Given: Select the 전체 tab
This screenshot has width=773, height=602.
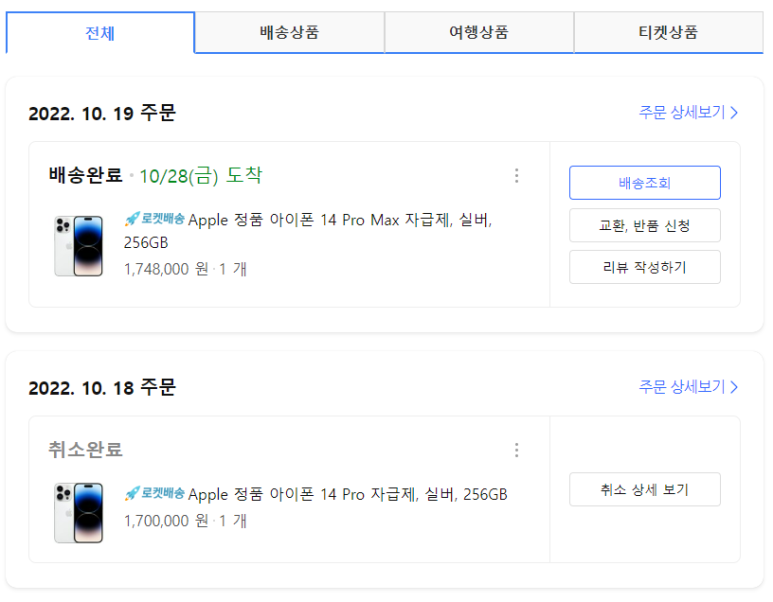Looking at the screenshot, I should [x=100, y=33].
